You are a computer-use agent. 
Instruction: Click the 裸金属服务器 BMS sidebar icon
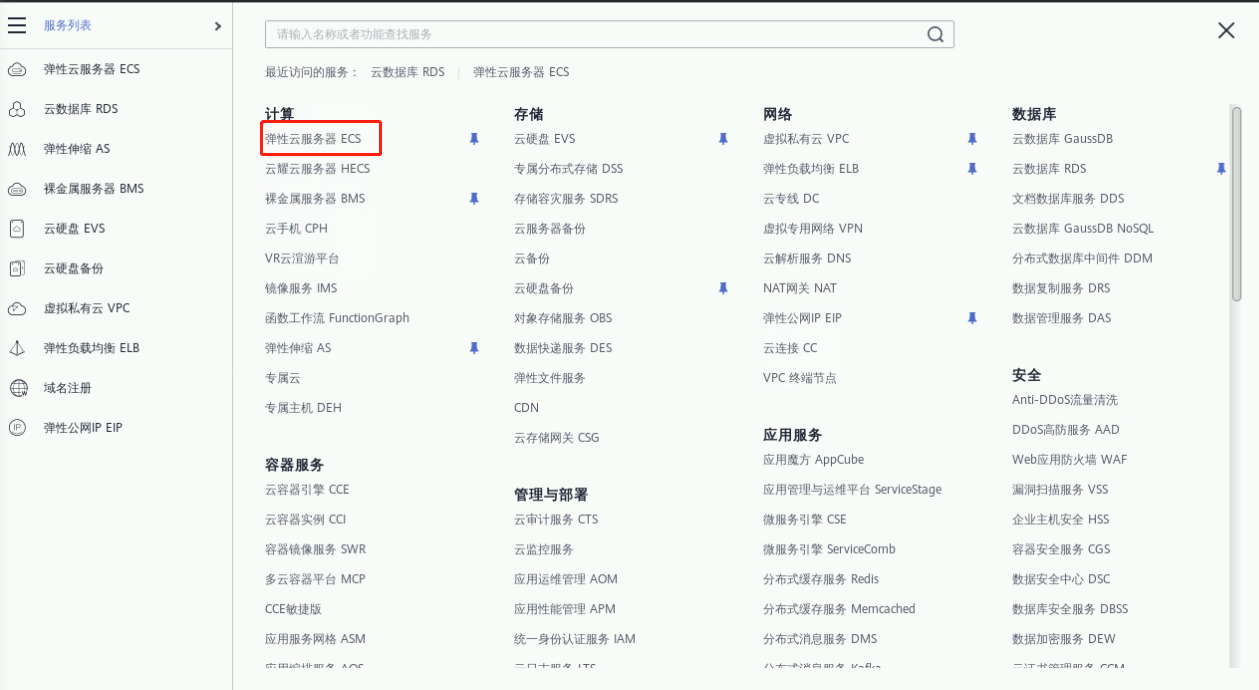pos(17,189)
